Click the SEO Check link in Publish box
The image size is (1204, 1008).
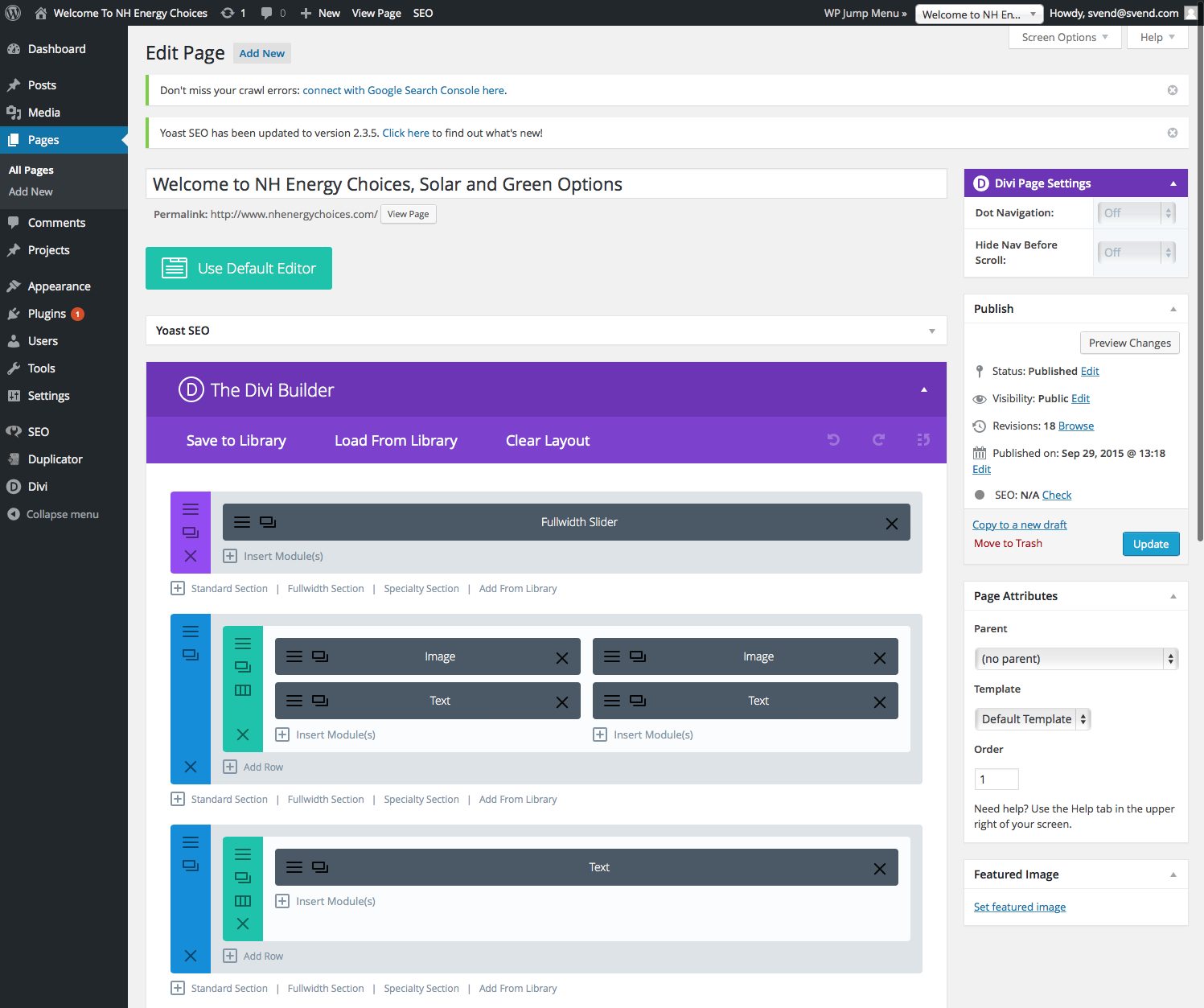1057,495
